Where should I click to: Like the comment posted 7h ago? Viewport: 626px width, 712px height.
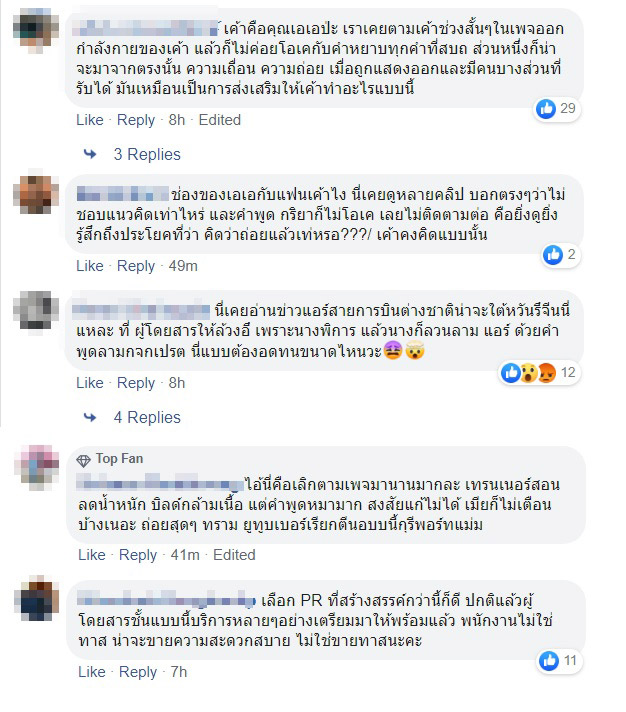tap(92, 672)
